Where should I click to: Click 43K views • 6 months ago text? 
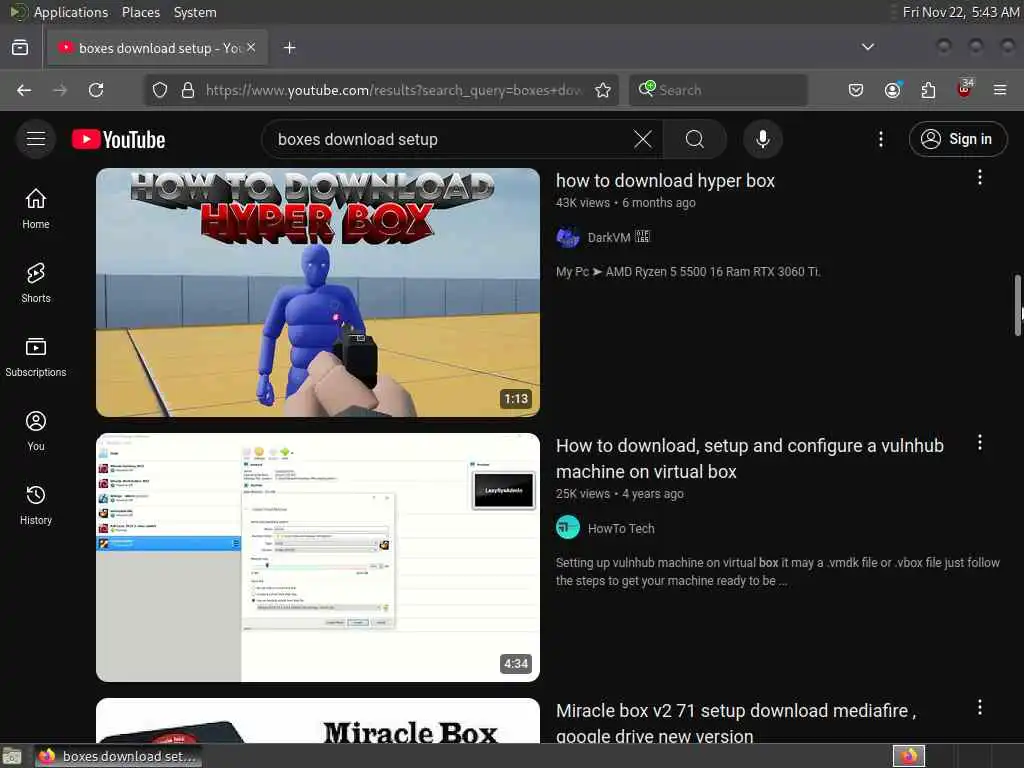626,202
